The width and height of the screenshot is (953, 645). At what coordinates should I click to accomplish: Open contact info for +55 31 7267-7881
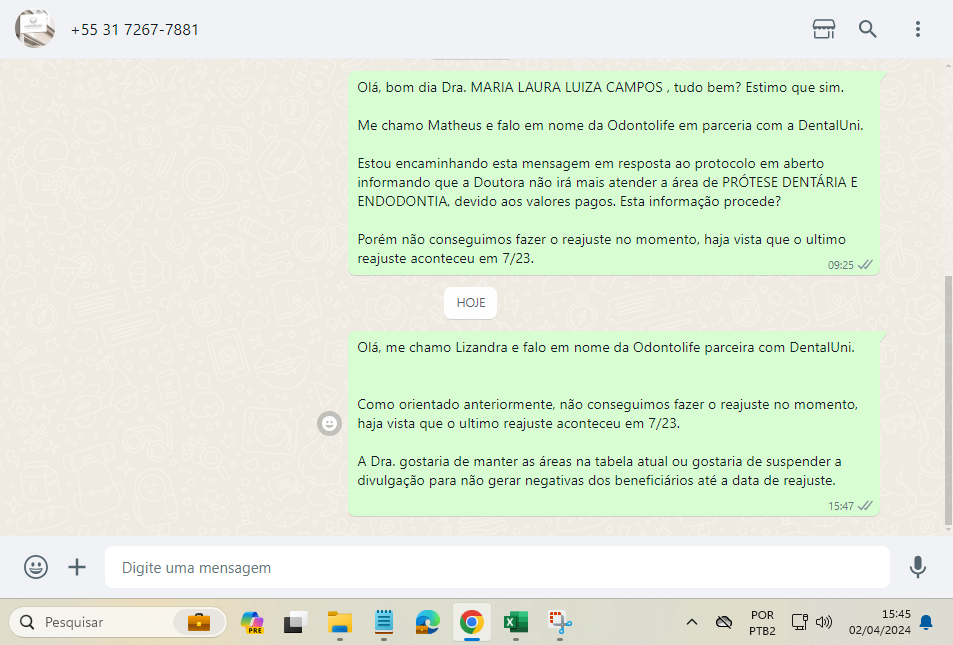pyautogui.click(x=135, y=30)
